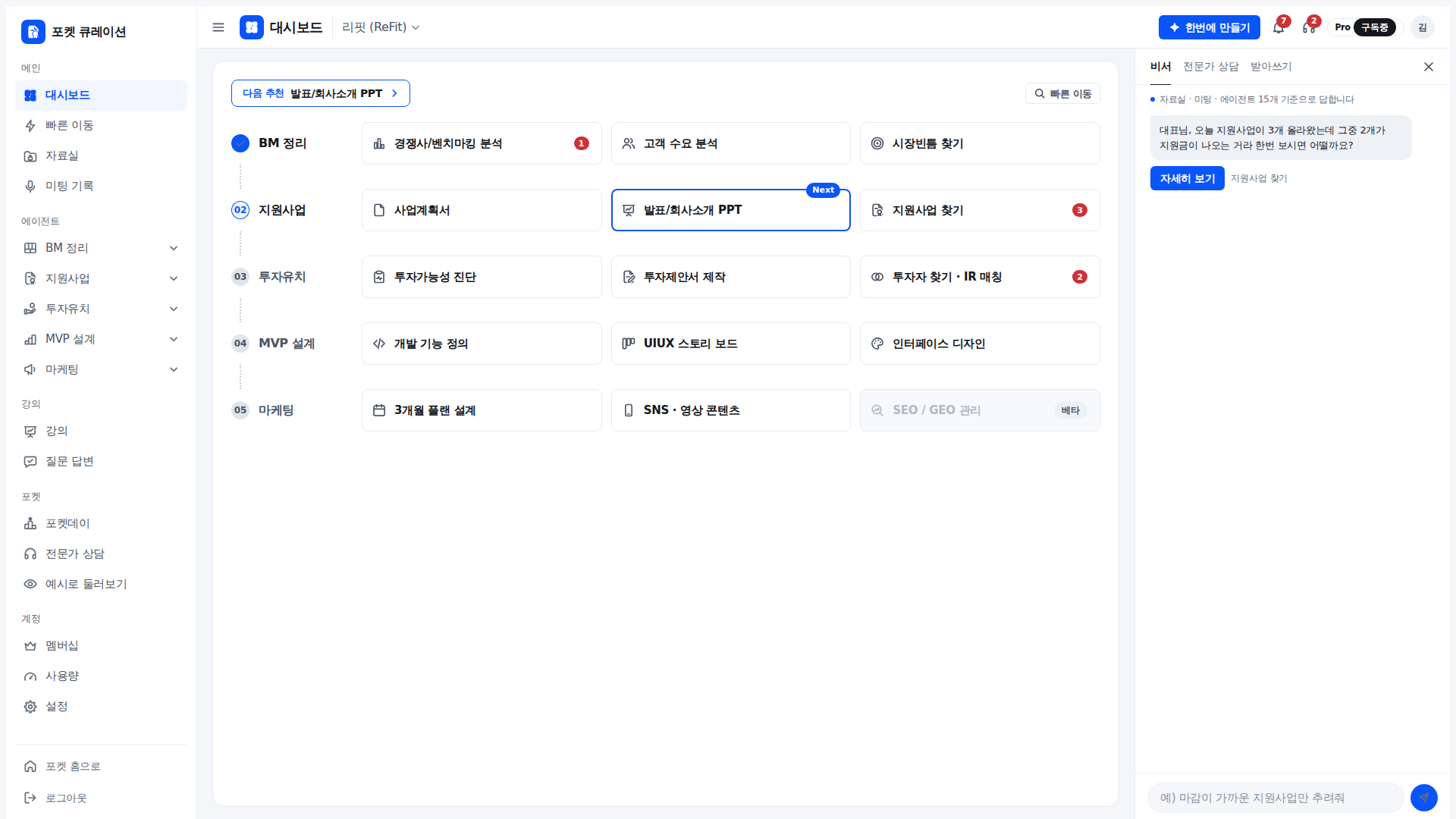This screenshot has height=819, width=1456.
Task: Open 투자제안서 제작 card
Action: 730,277
